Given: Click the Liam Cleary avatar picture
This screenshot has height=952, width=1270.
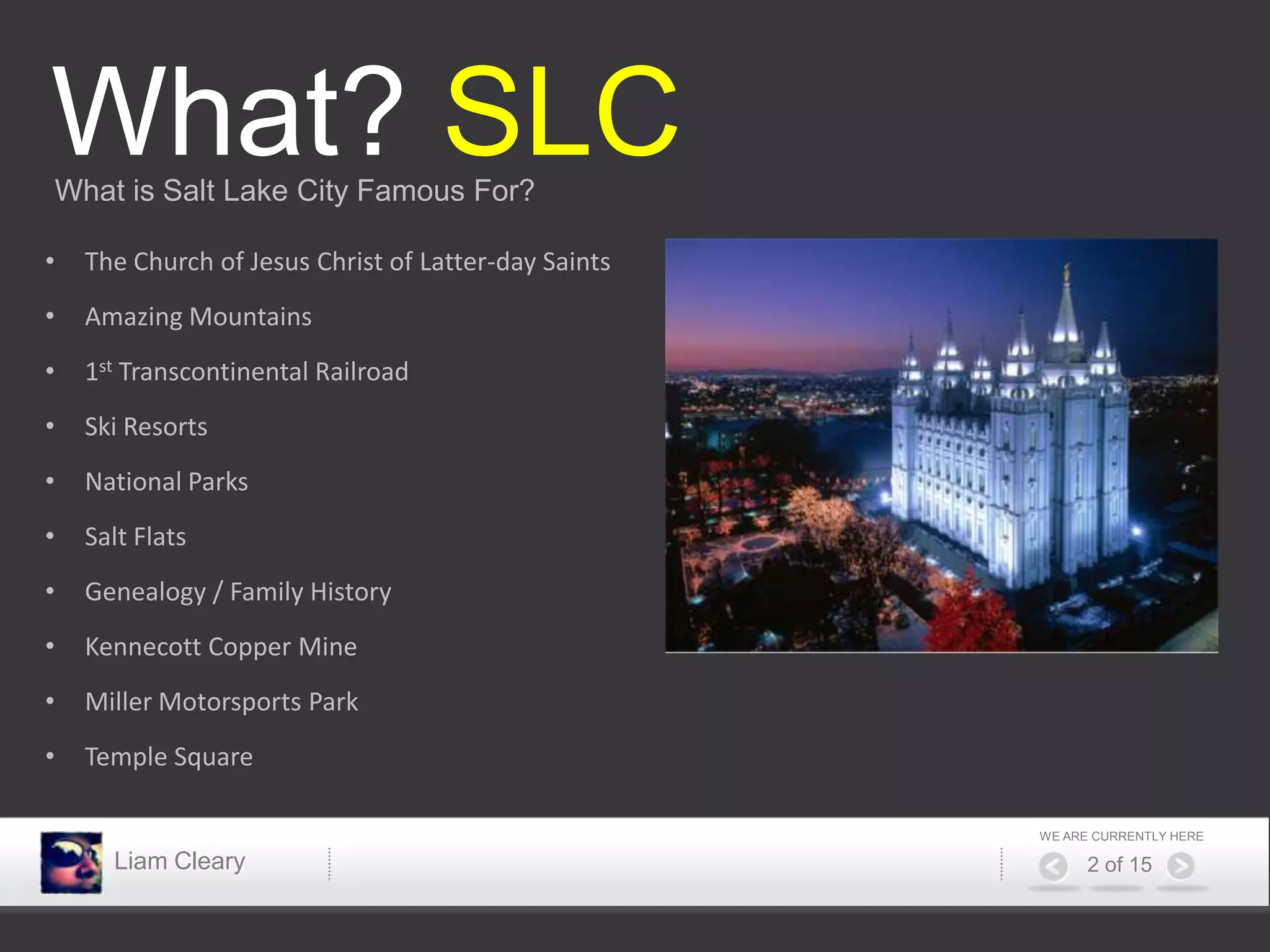Looking at the screenshot, I should [x=71, y=862].
